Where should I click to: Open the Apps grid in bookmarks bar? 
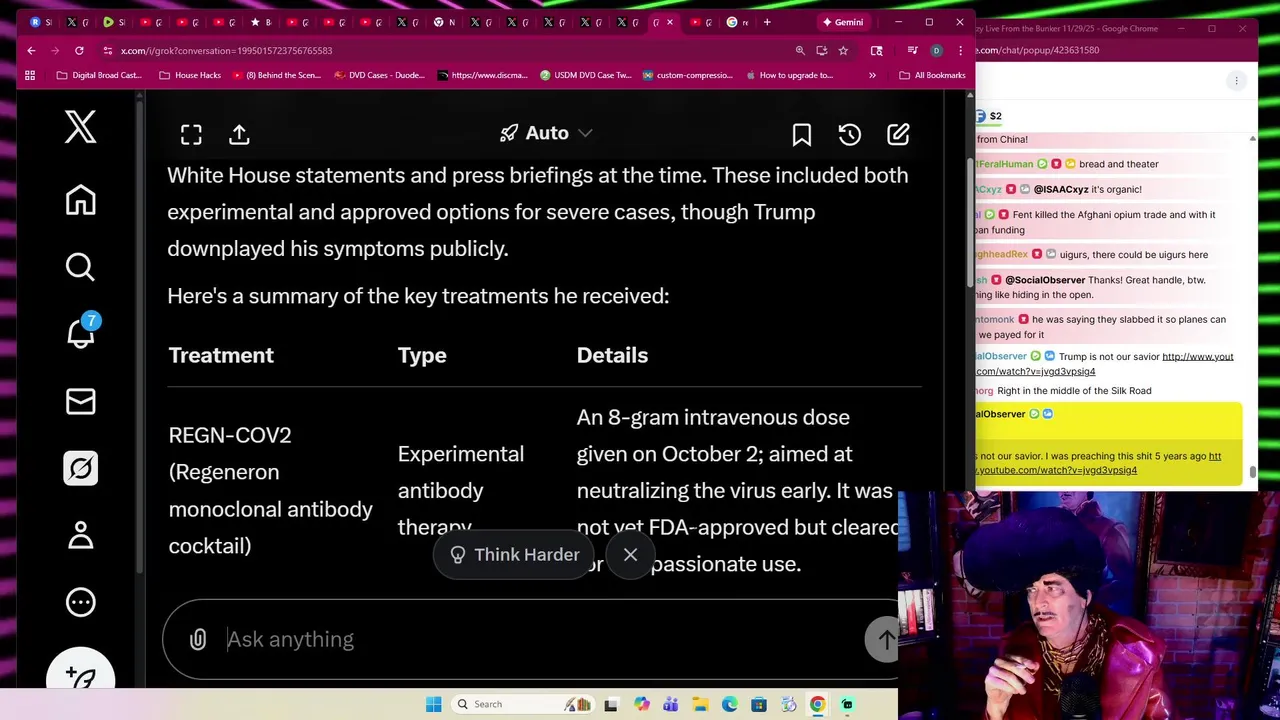tap(30, 75)
